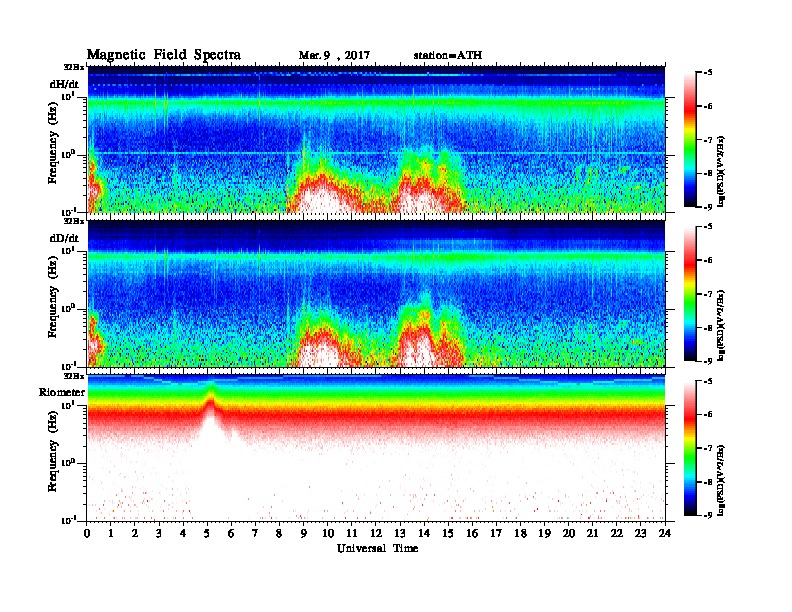Viewport: 792px width, 612px height.
Task: Click hour 18 on the Universal Time axis
Action: coord(520,534)
